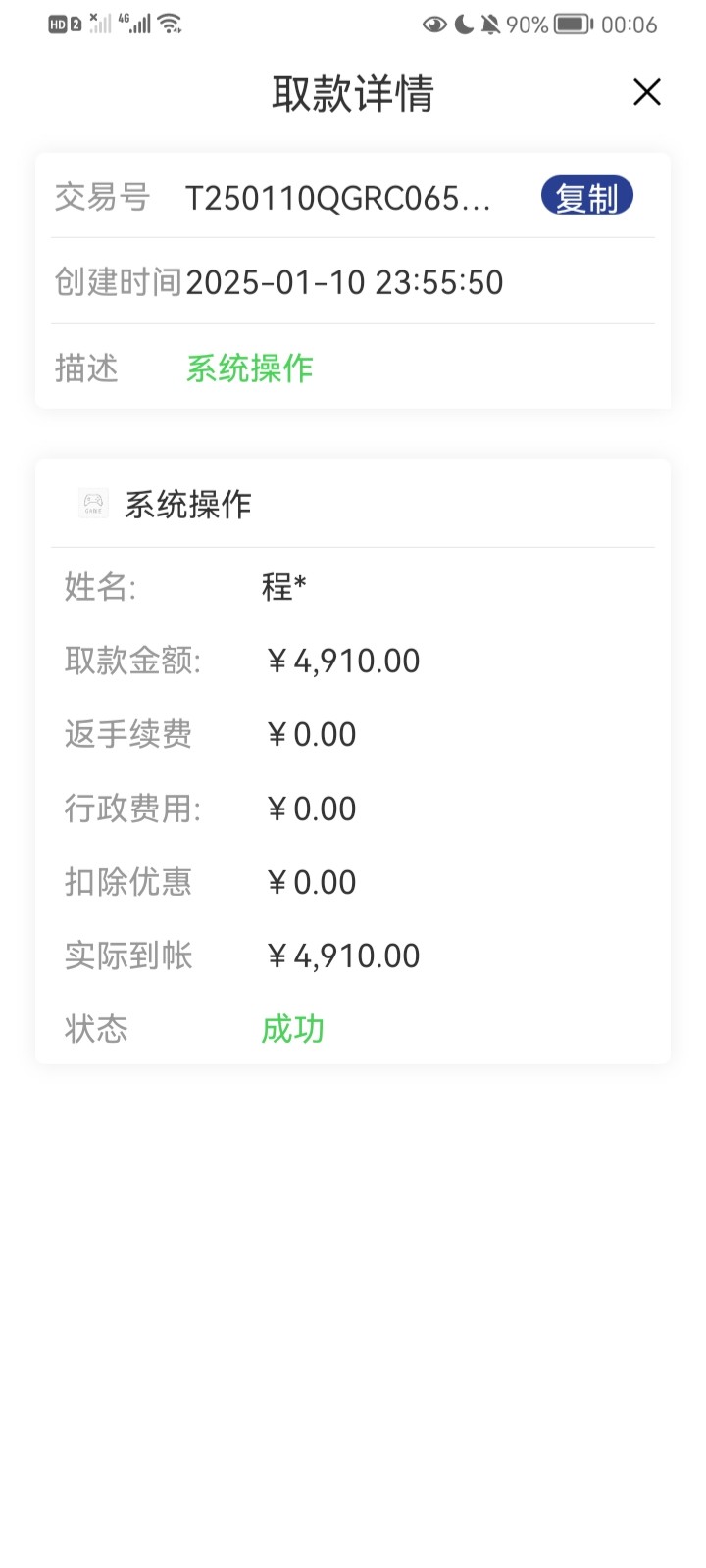Tap the green 成功 status text

pos(292,1029)
